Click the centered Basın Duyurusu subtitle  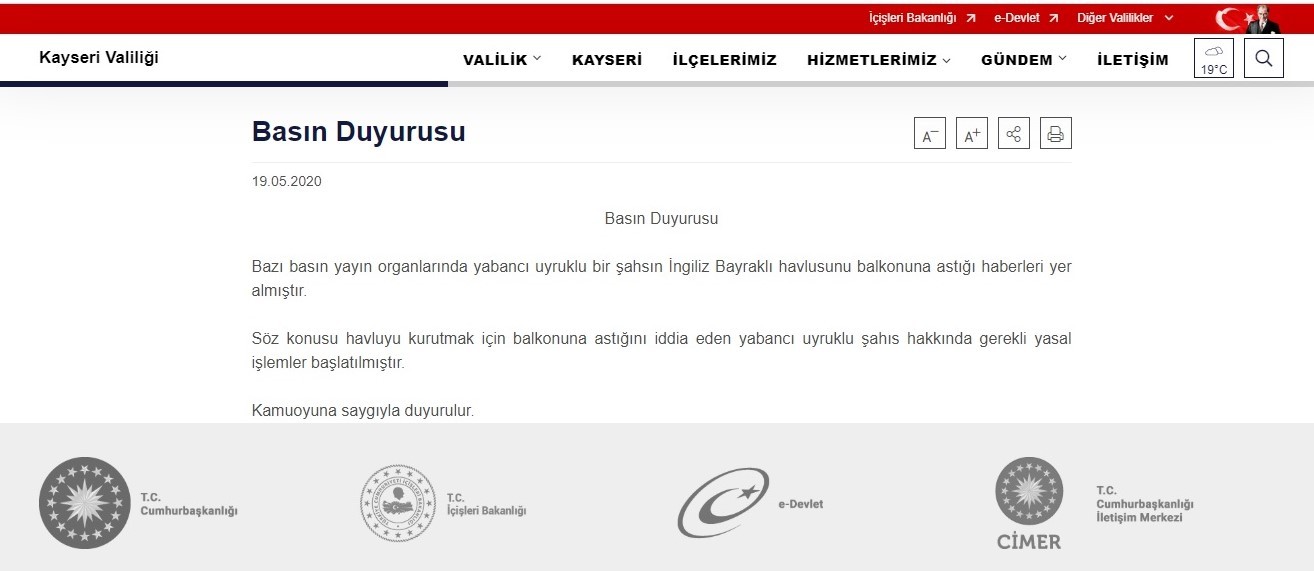(662, 218)
